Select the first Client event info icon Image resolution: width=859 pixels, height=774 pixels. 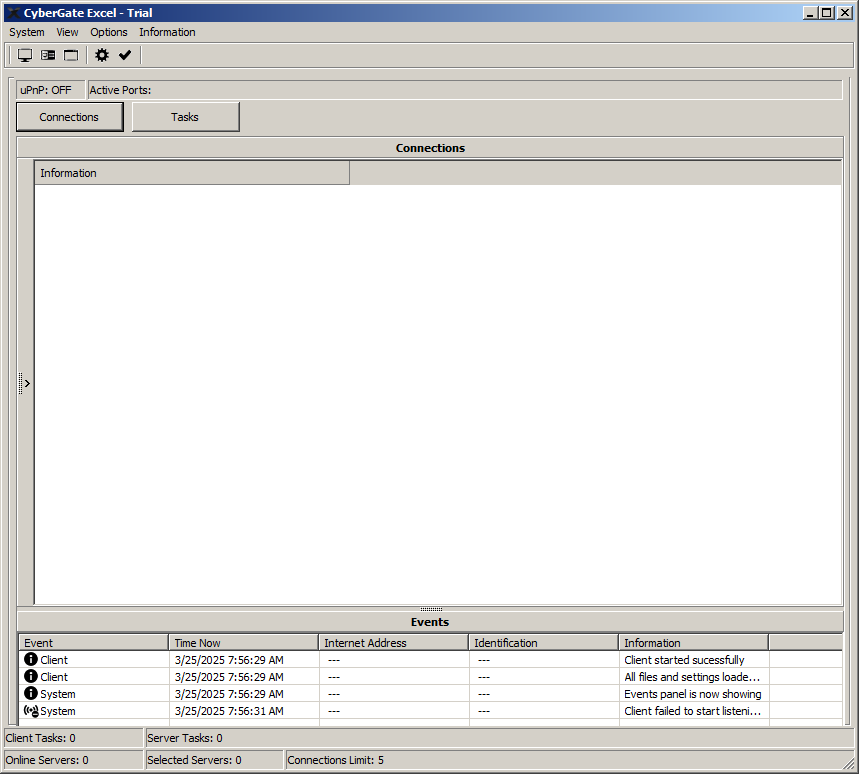pos(30,660)
